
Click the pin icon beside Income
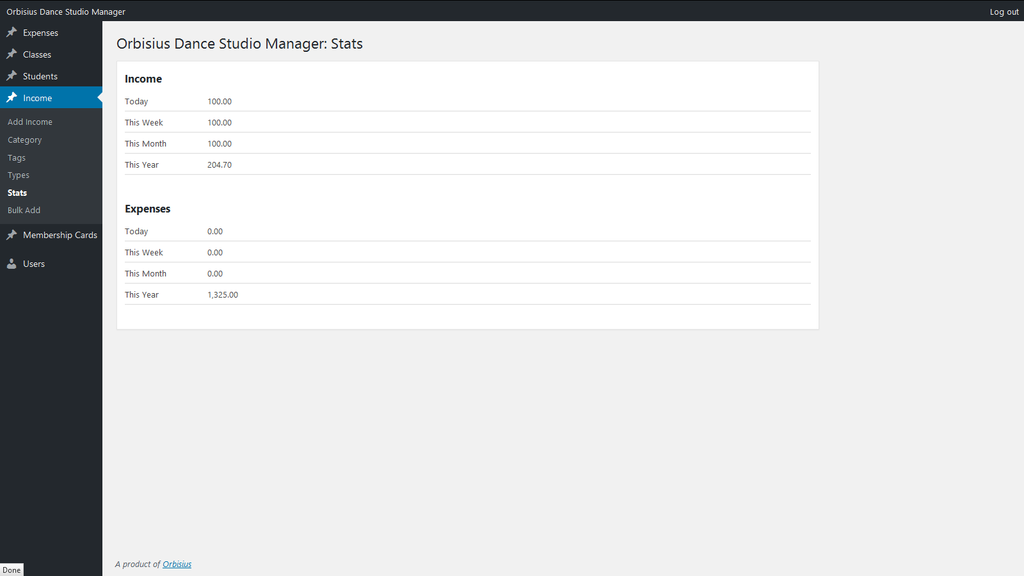point(12,97)
